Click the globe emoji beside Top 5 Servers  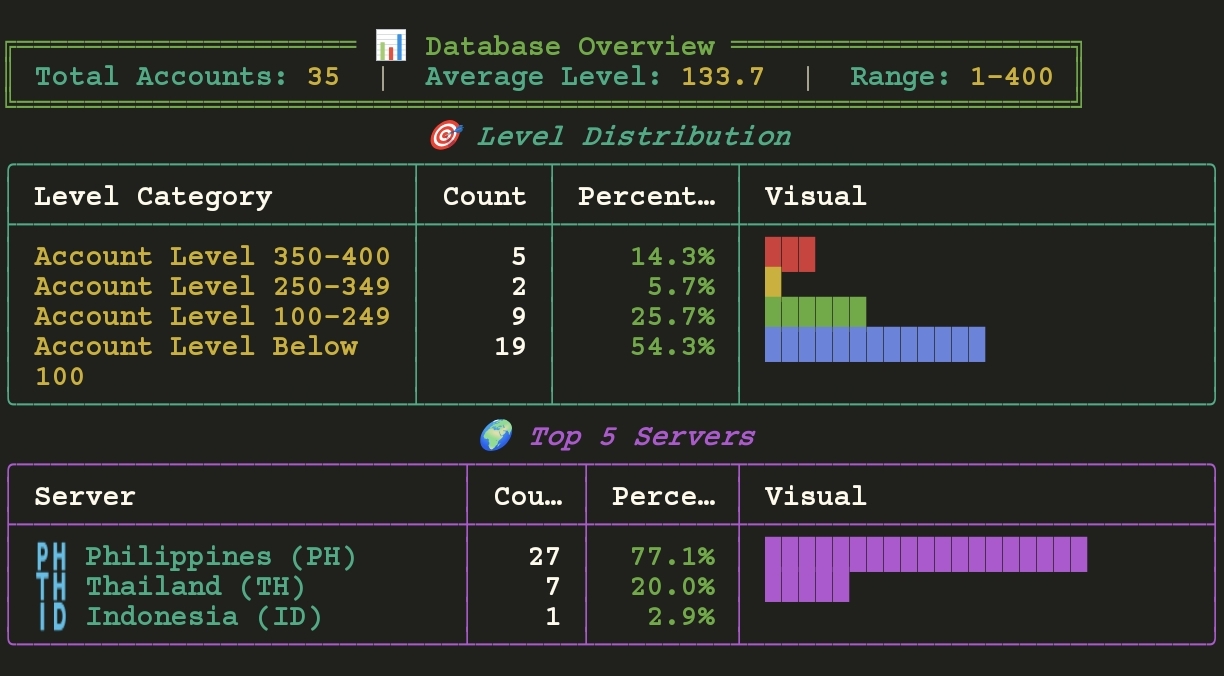[x=496, y=436]
